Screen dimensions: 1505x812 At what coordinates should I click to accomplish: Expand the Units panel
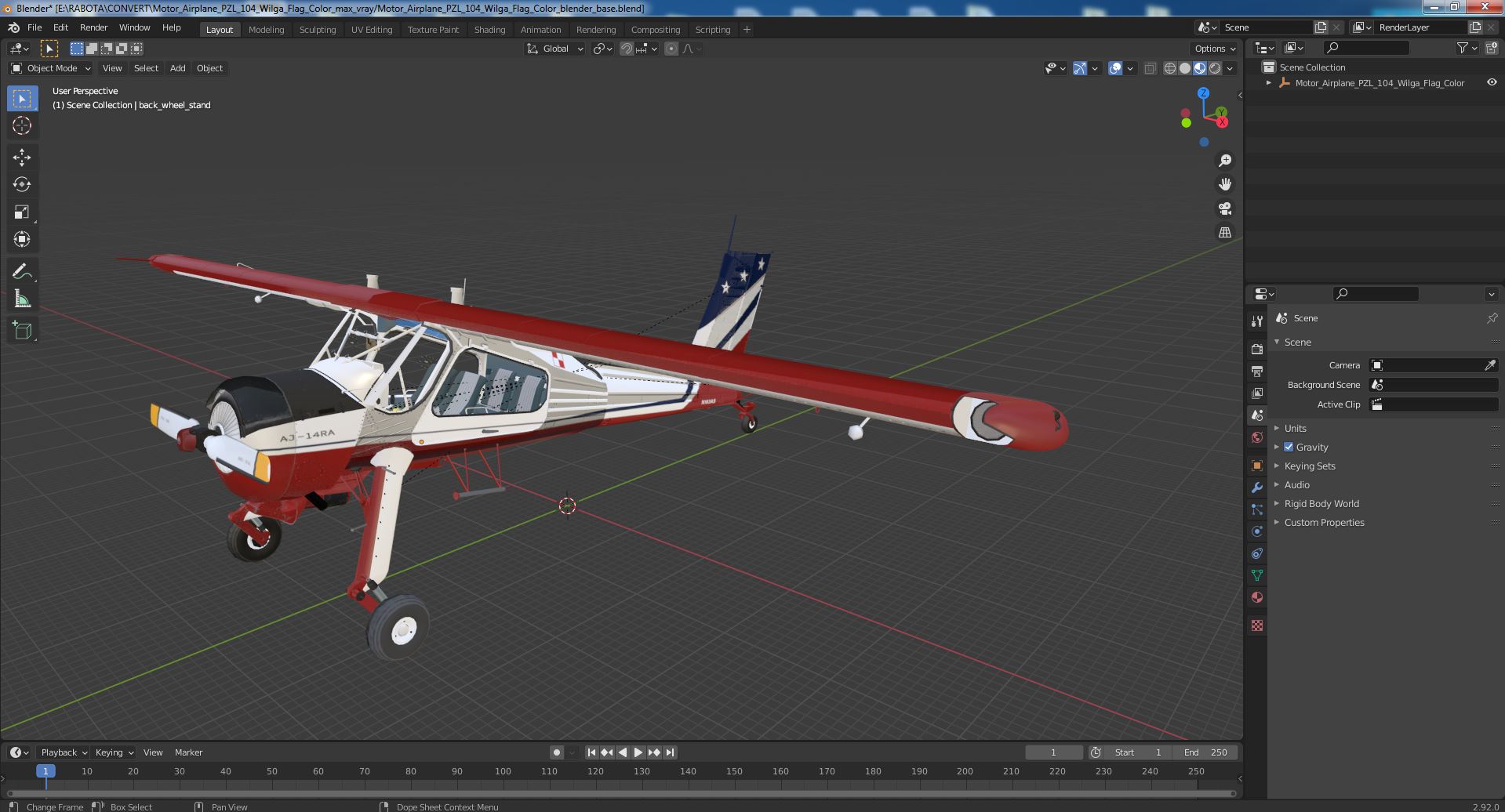1295,428
